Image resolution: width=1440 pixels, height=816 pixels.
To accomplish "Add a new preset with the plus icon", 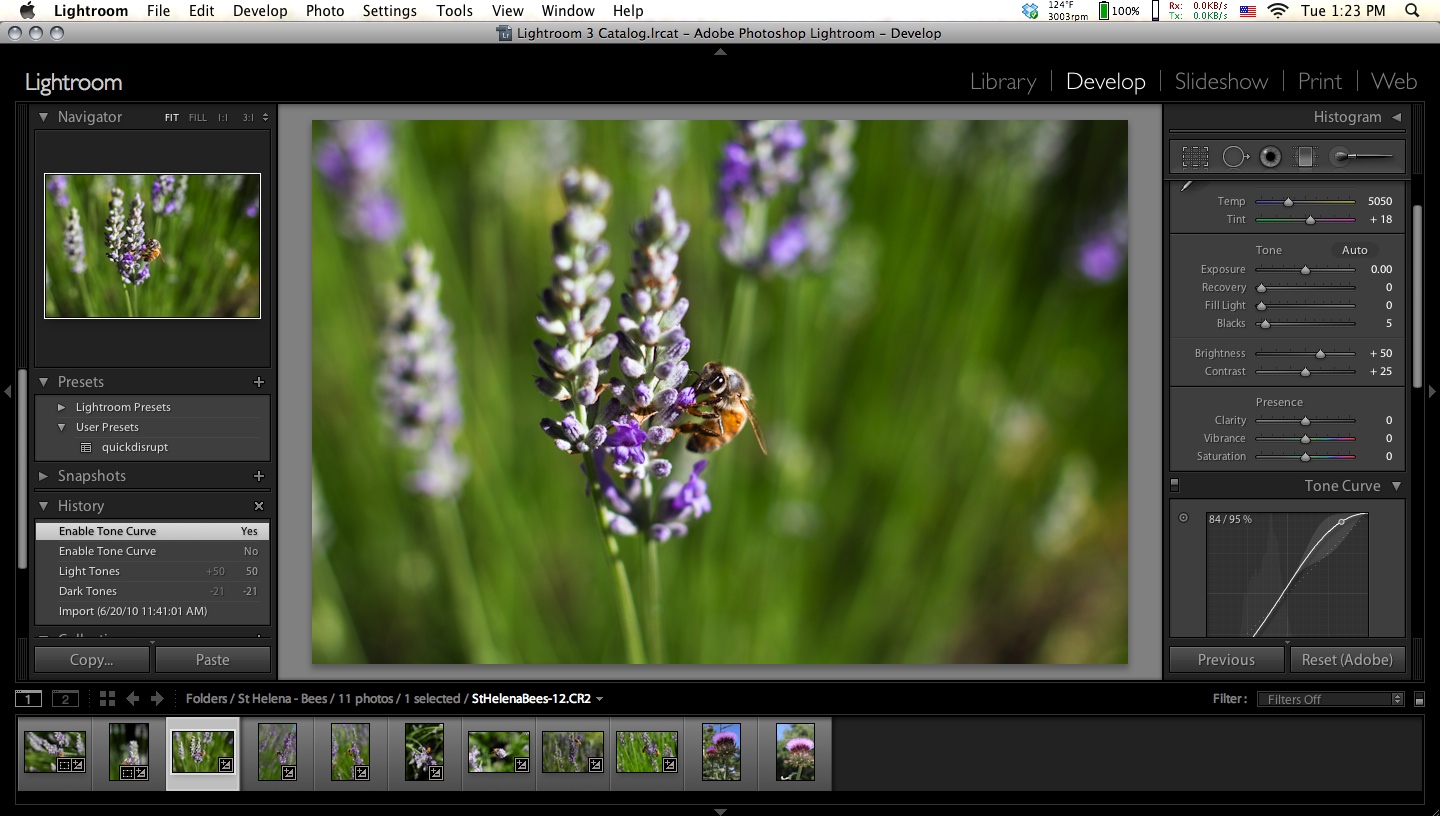I will [x=259, y=382].
